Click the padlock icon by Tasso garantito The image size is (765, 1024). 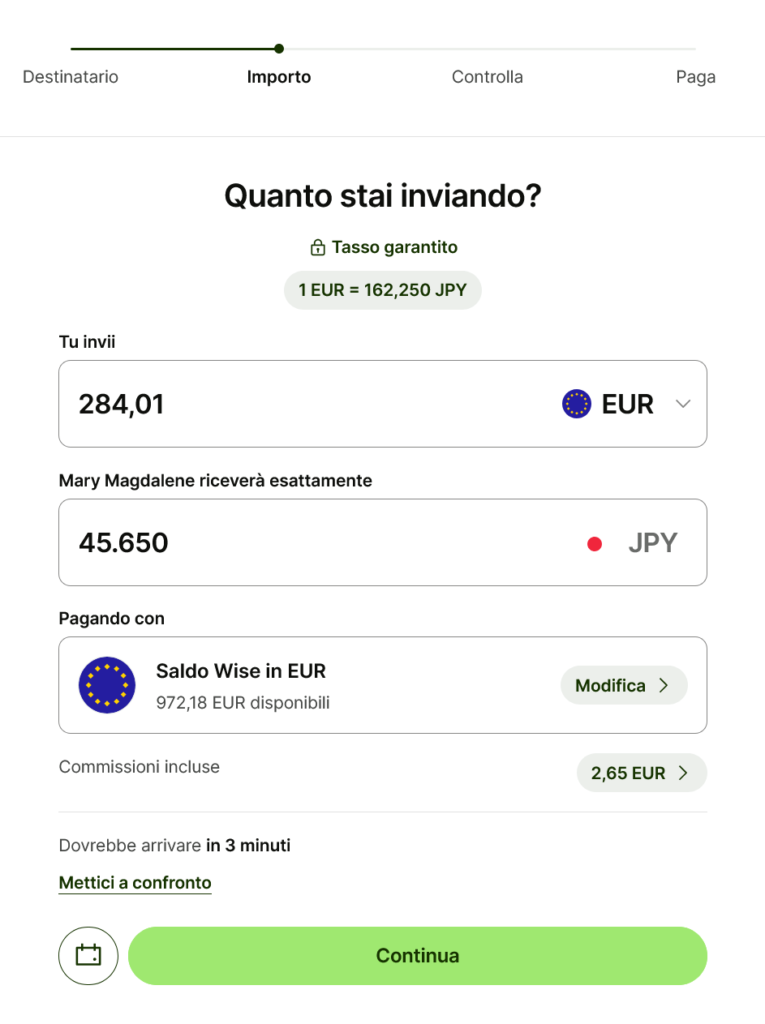(x=317, y=247)
